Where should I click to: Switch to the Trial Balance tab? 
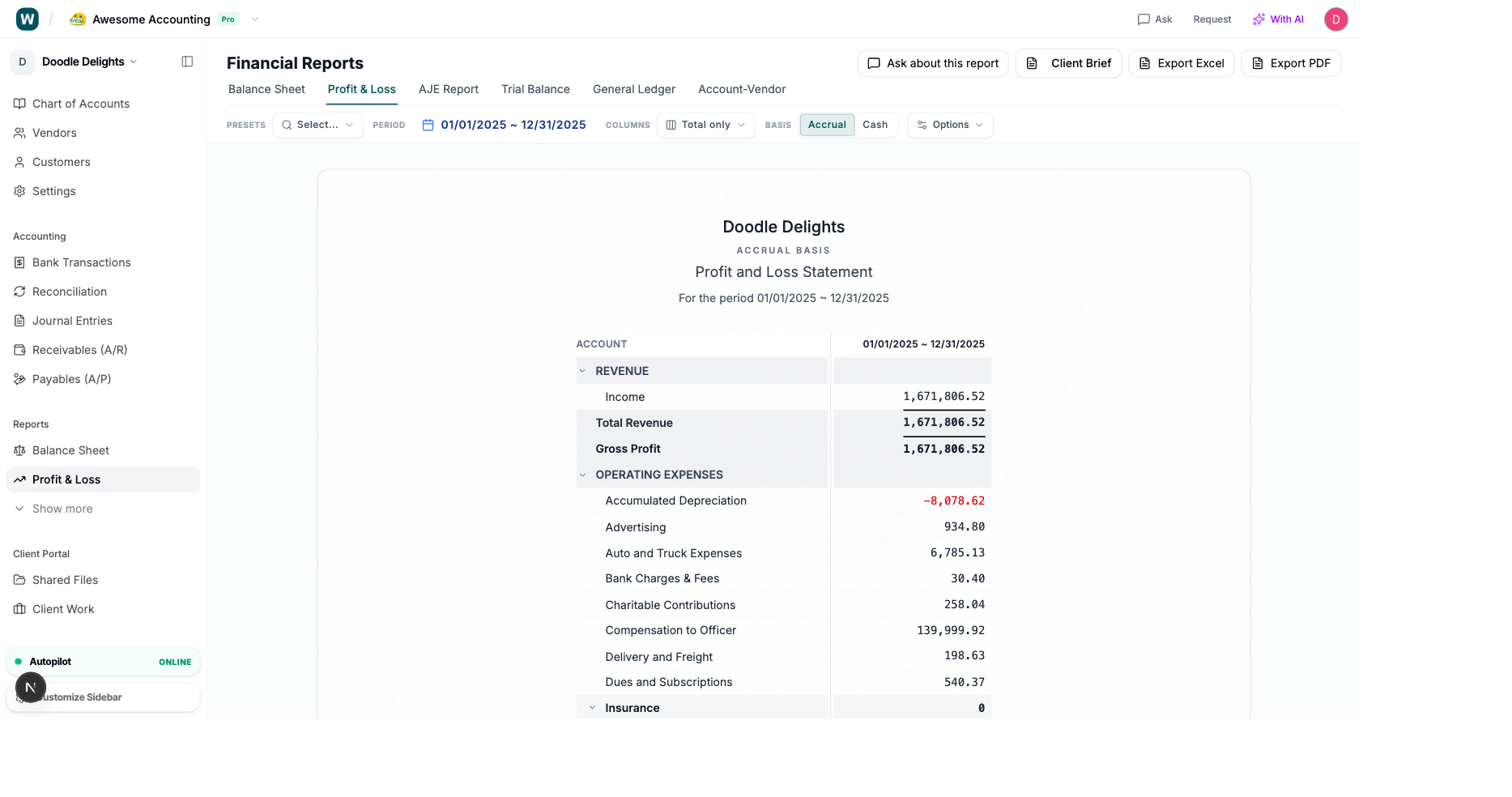click(x=535, y=89)
